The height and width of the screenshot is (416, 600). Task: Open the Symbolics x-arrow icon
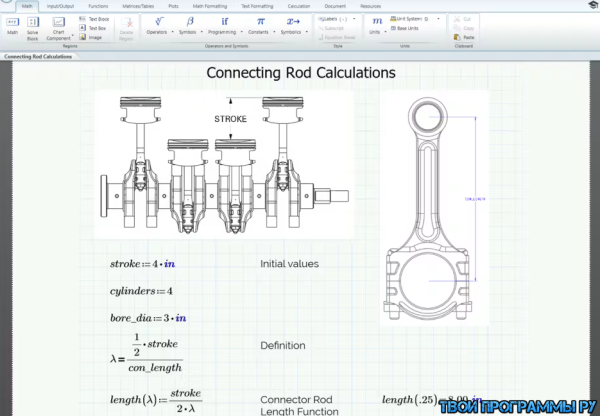click(293, 21)
